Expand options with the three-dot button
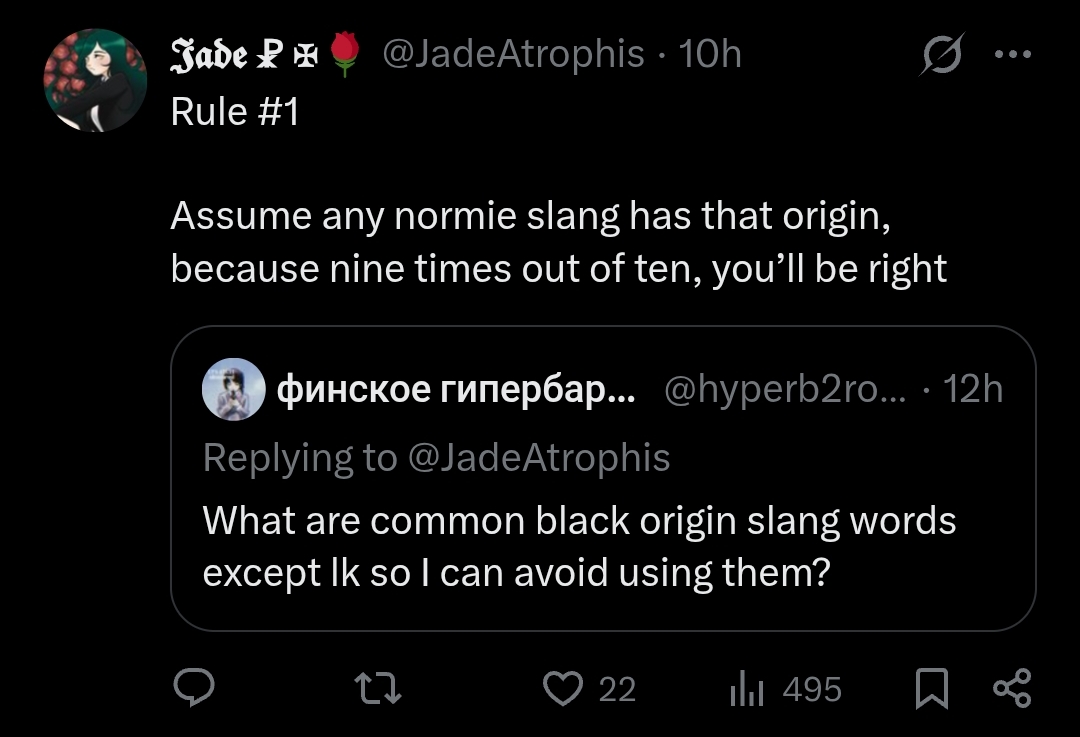 point(1014,54)
